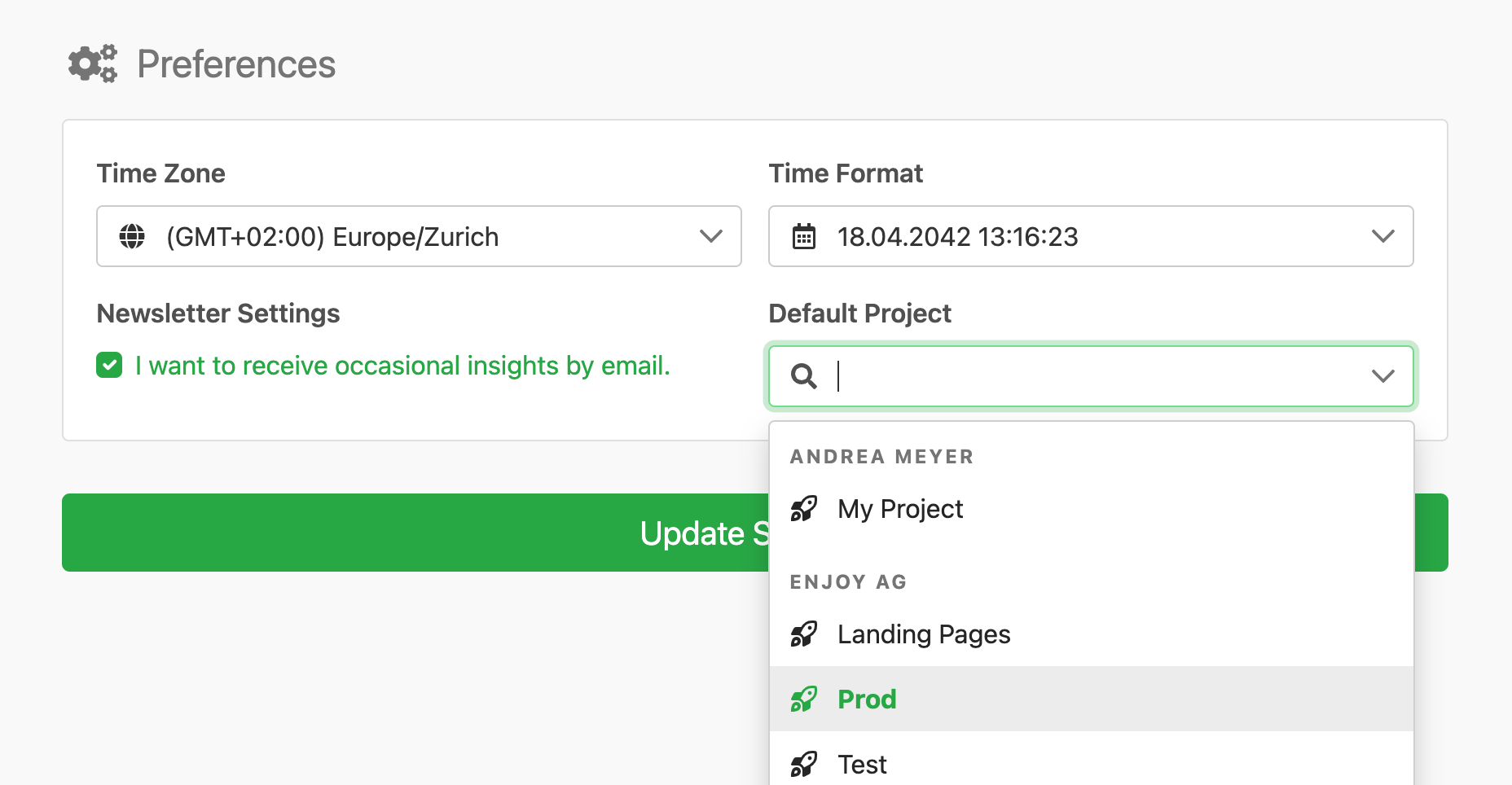Focus the Default Project search input
The image size is (1512, 785).
click(x=1092, y=376)
